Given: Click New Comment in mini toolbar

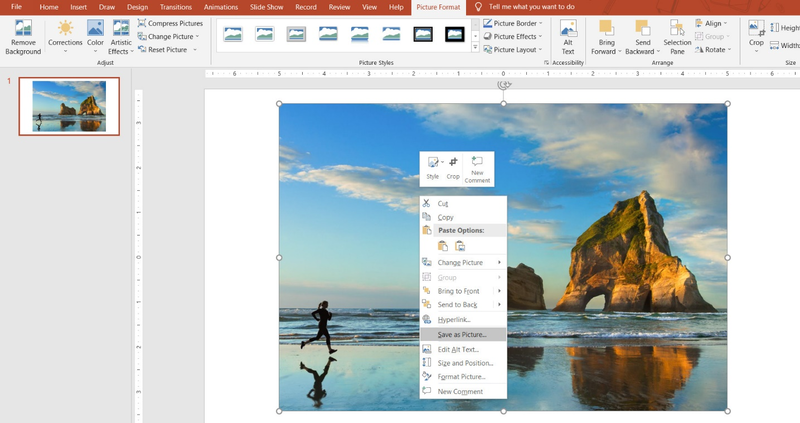Looking at the screenshot, I should click(x=477, y=169).
